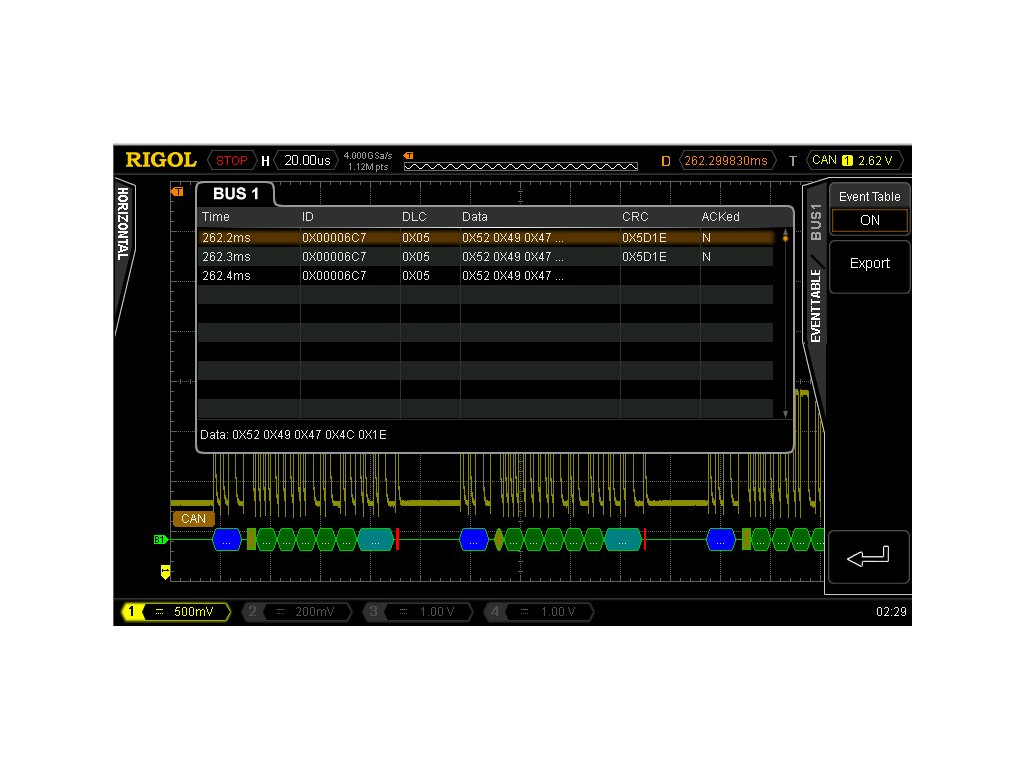Select the 262.2ms event row

[485, 238]
